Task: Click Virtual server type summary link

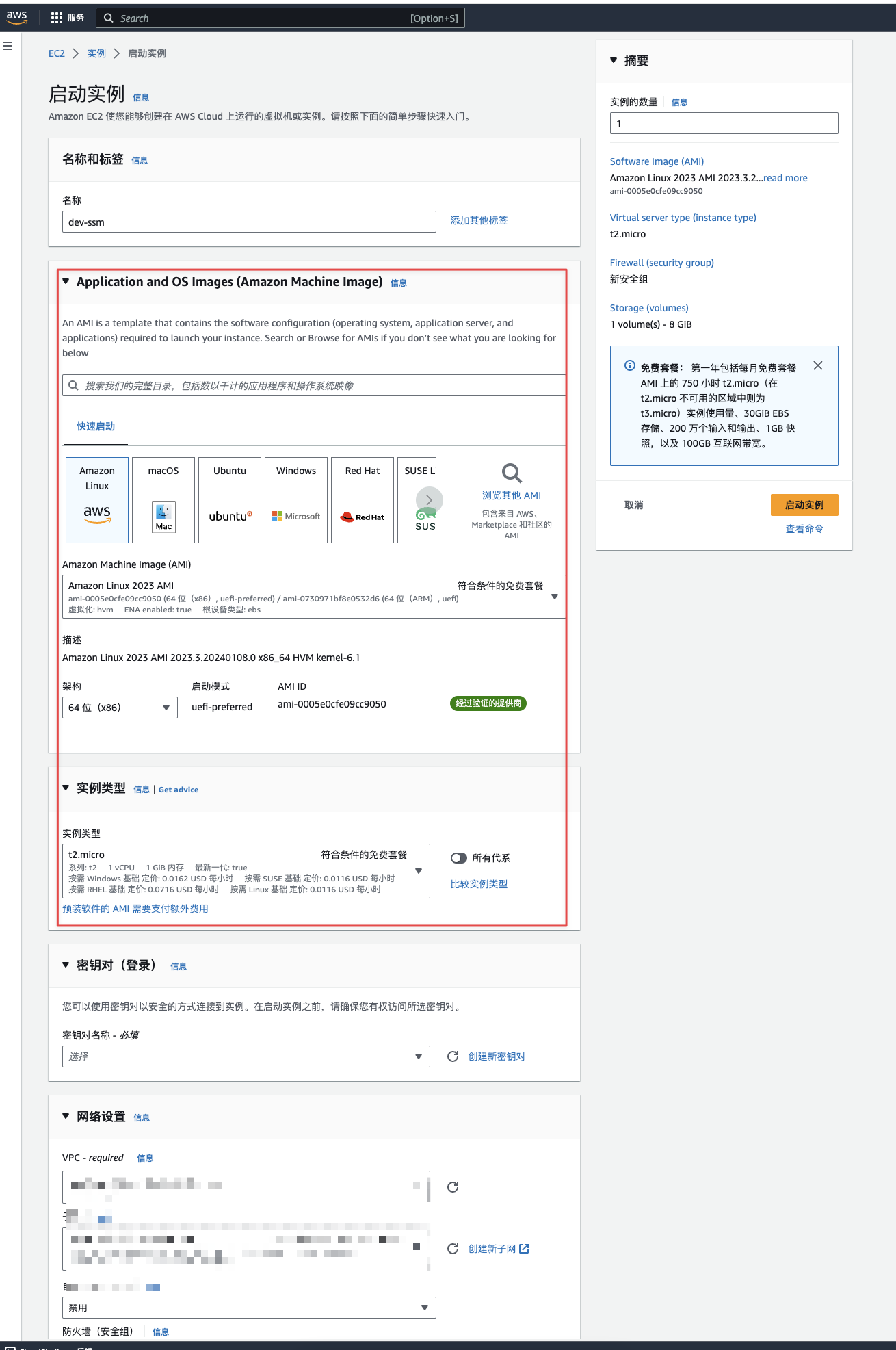Action: pyautogui.click(x=683, y=218)
